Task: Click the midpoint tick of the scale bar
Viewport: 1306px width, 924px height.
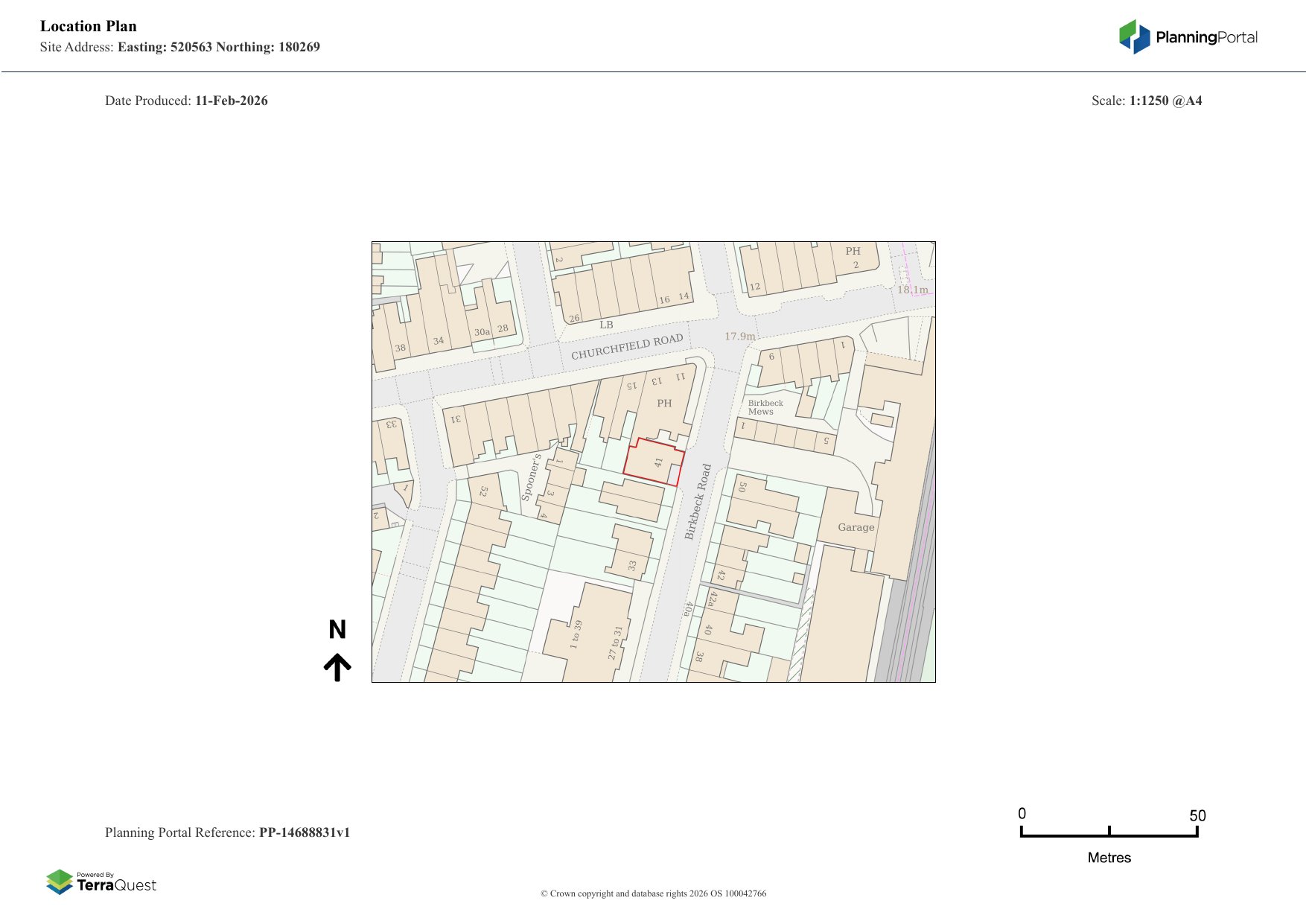Action: pos(1109,831)
